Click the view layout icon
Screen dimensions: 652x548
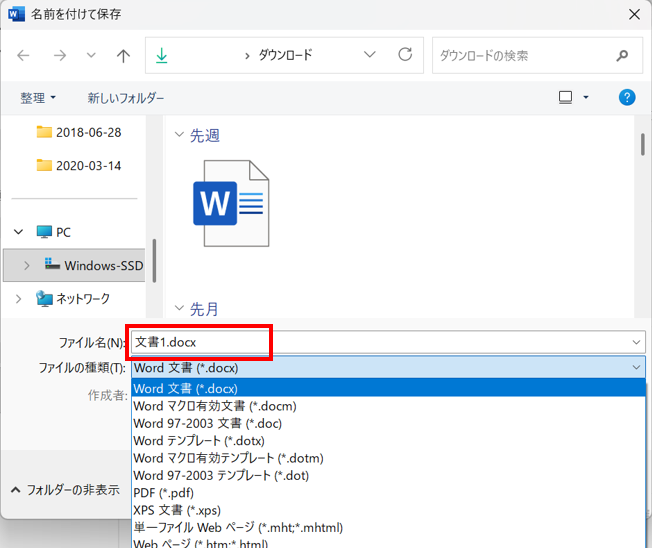tap(566, 97)
